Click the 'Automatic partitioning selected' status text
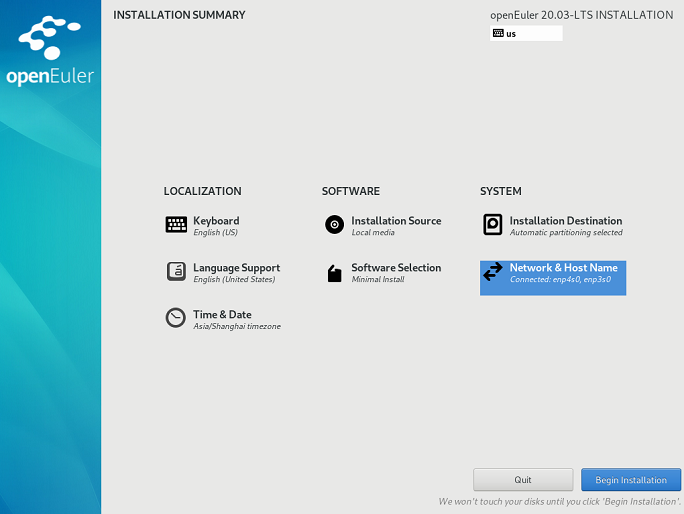This screenshot has width=684, height=514. click(x=566, y=233)
